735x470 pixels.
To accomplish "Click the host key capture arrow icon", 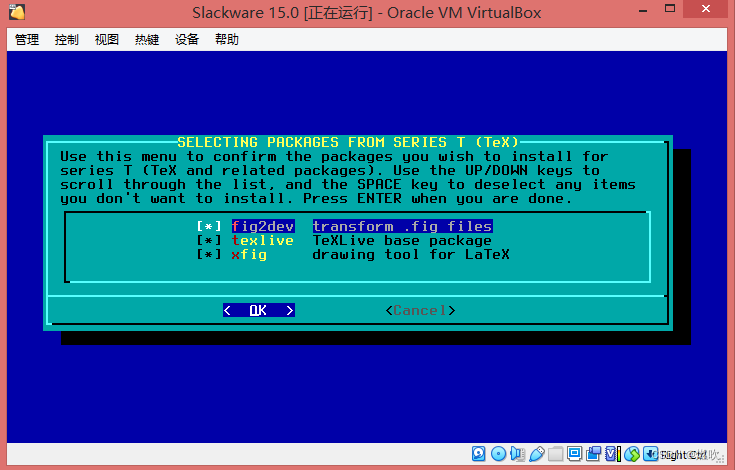I will click(651, 454).
